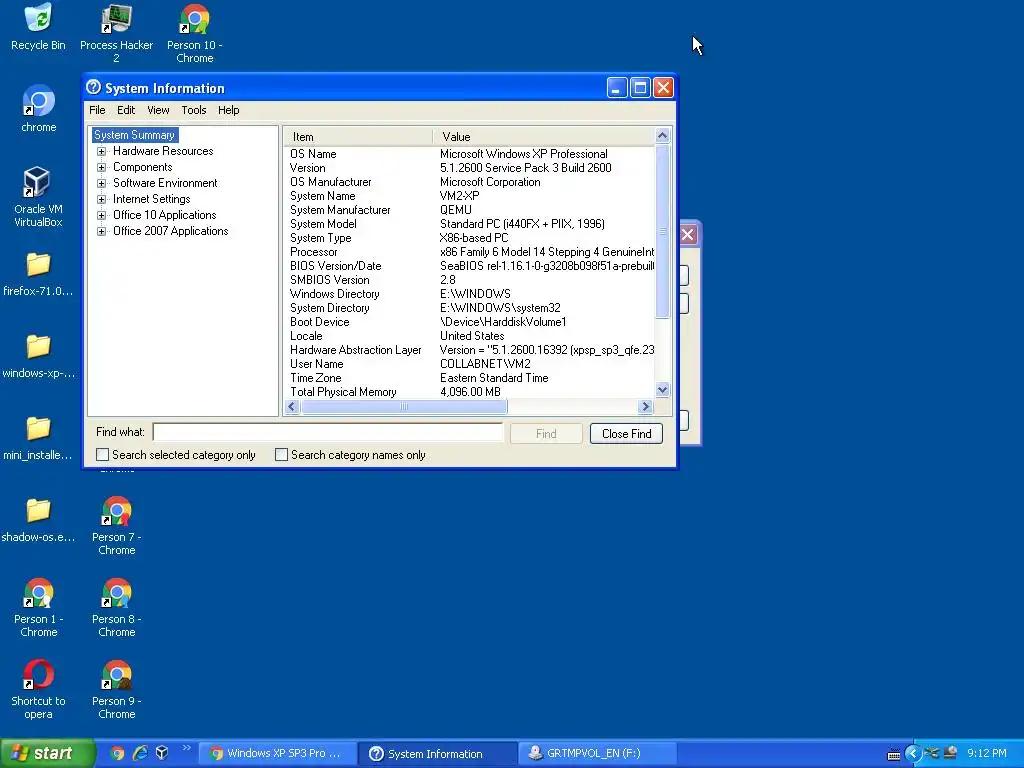Select Person 8 - Chrome shortcut

pyautogui.click(x=116, y=607)
